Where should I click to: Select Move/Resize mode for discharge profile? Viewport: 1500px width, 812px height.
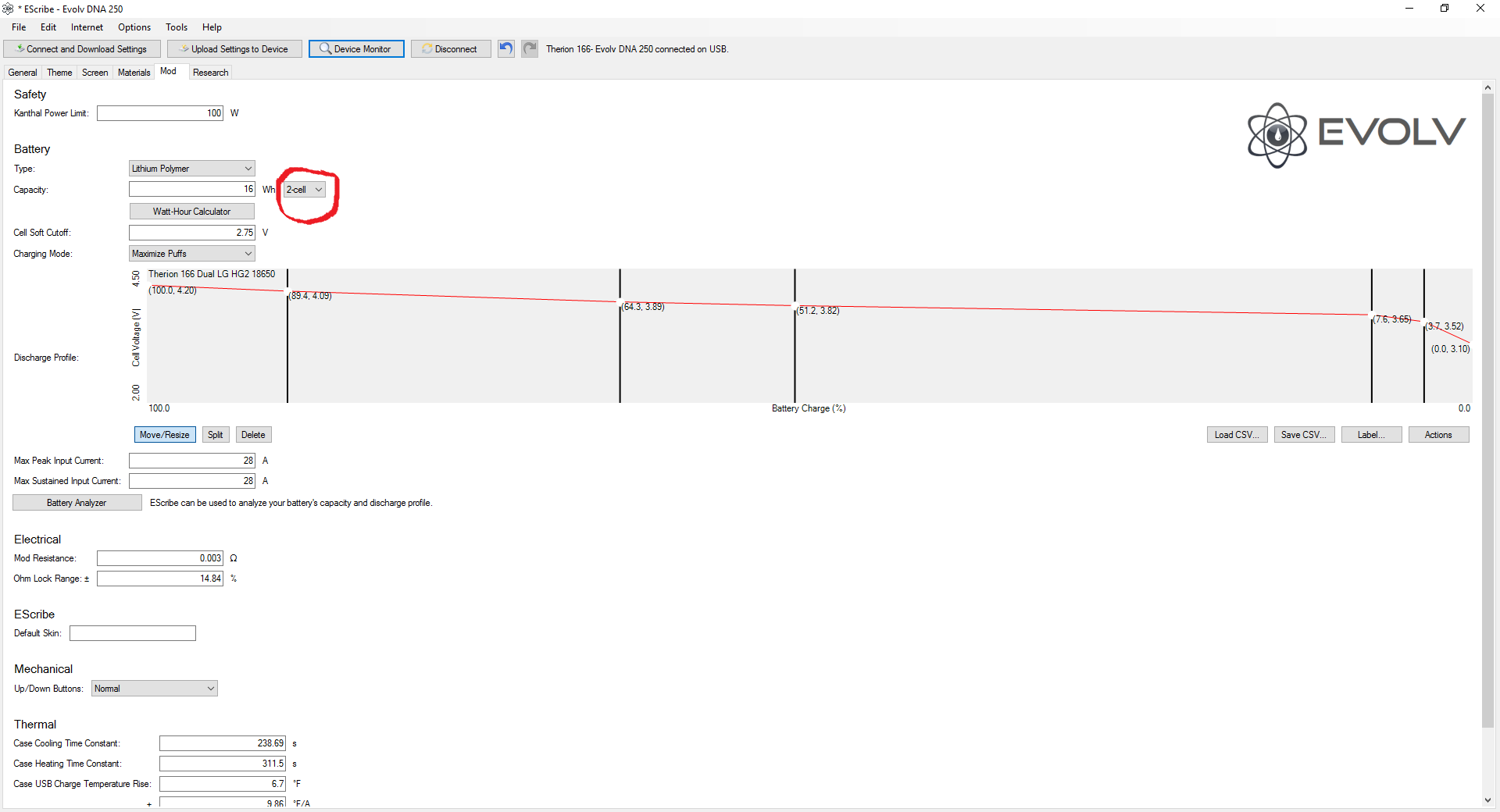coord(165,435)
